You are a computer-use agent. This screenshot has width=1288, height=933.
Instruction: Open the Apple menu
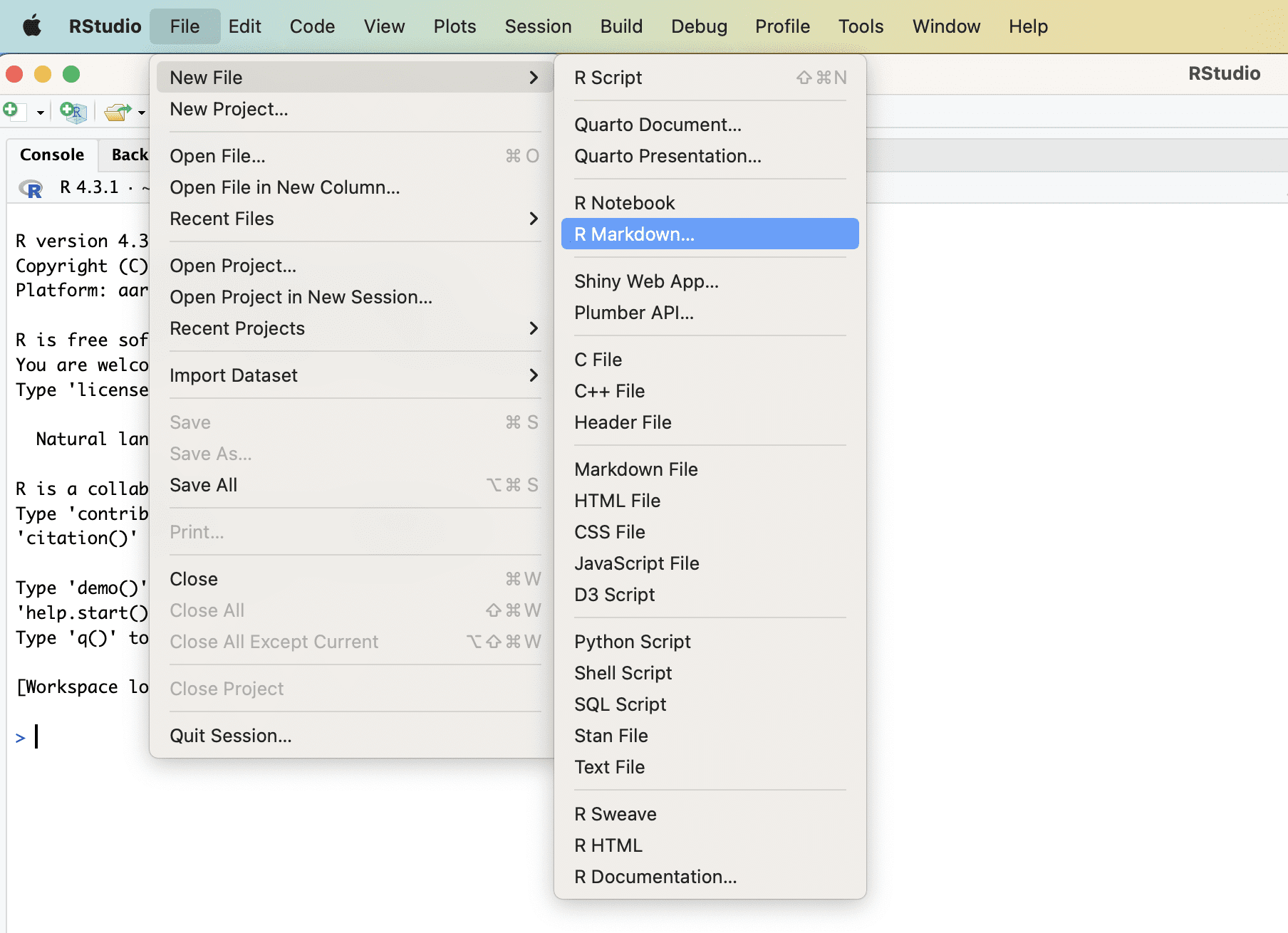[32, 26]
